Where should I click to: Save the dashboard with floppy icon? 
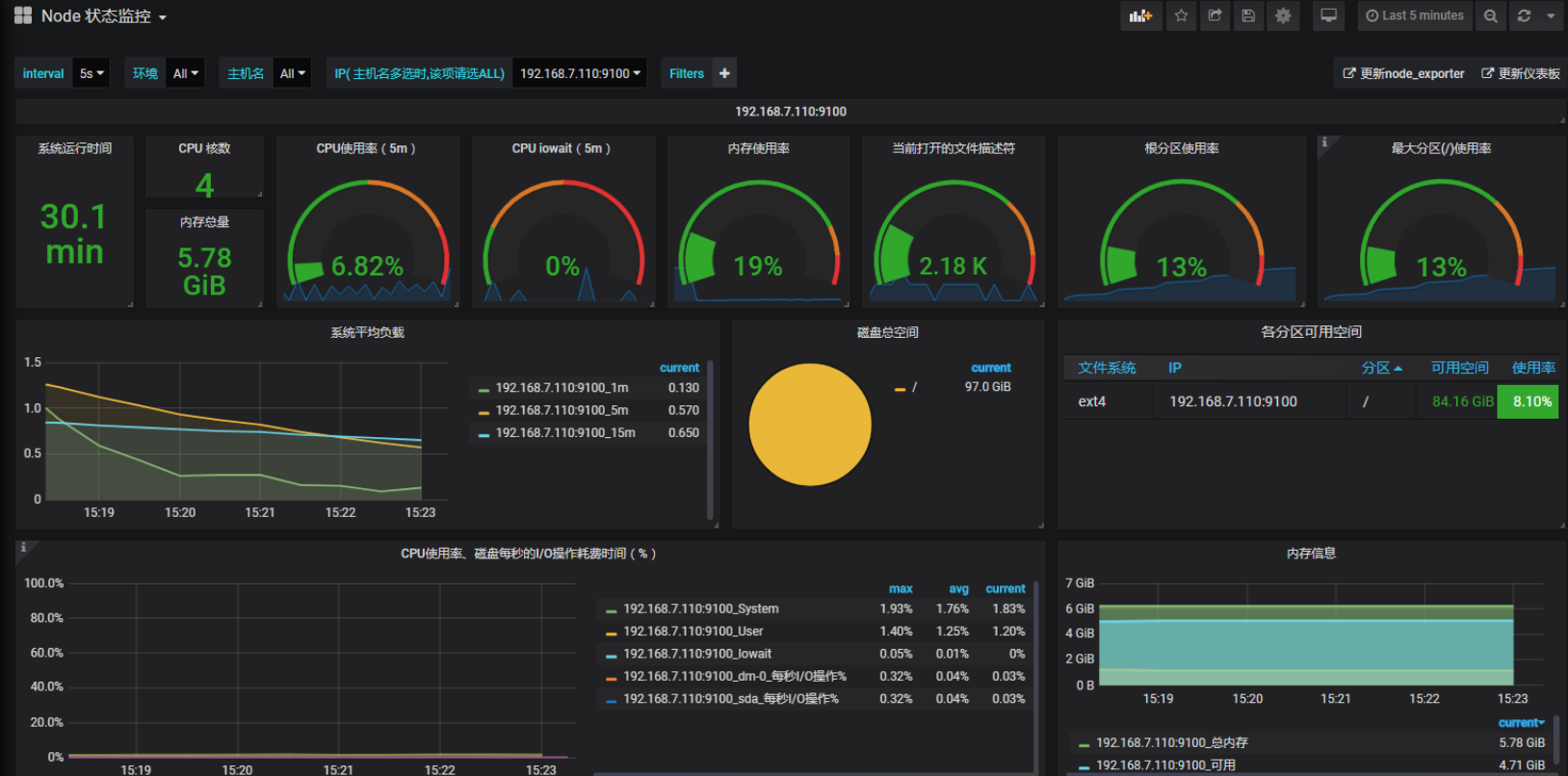click(1248, 15)
